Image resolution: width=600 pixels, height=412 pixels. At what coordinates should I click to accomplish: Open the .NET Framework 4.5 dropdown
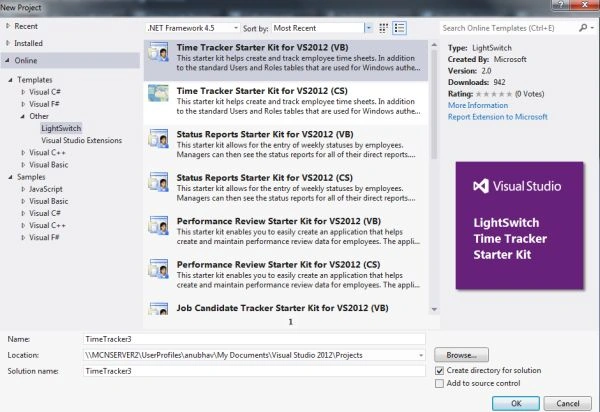click(x=193, y=28)
